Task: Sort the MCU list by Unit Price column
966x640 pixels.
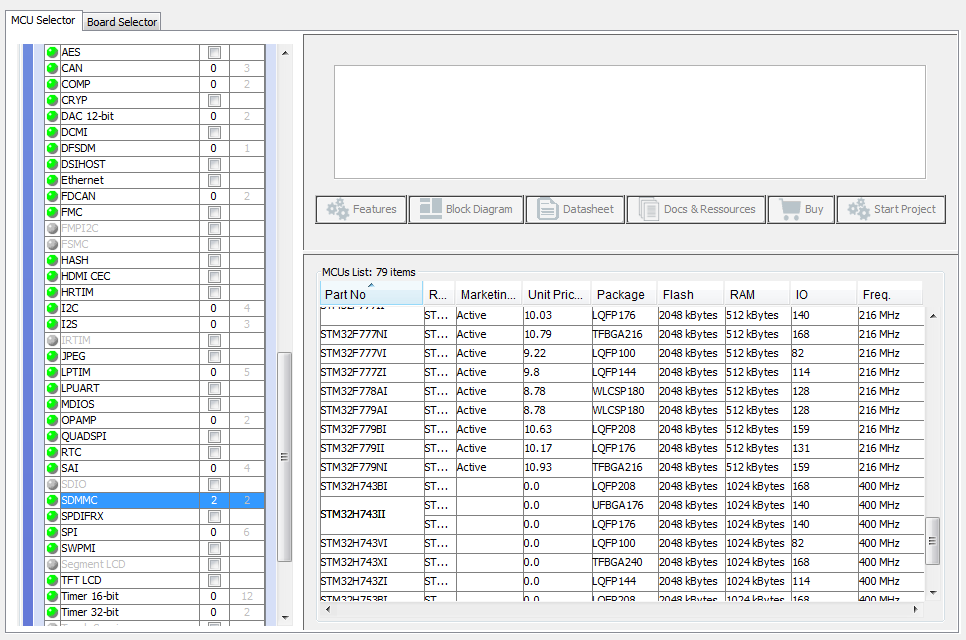Action: pos(556,294)
